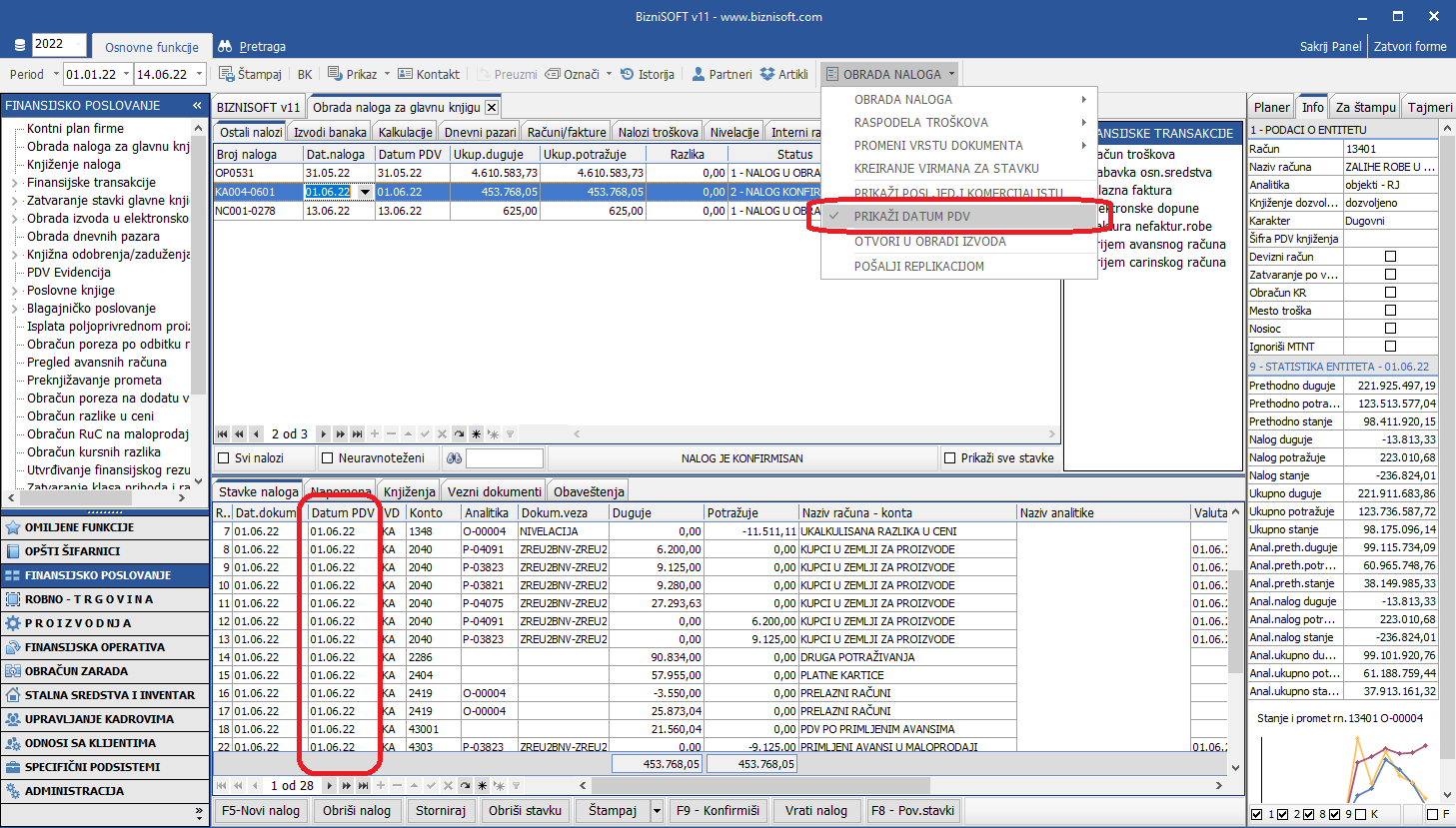
Task: Expand Finansijske transakcije tree node
Action: click(x=14, y=183)
